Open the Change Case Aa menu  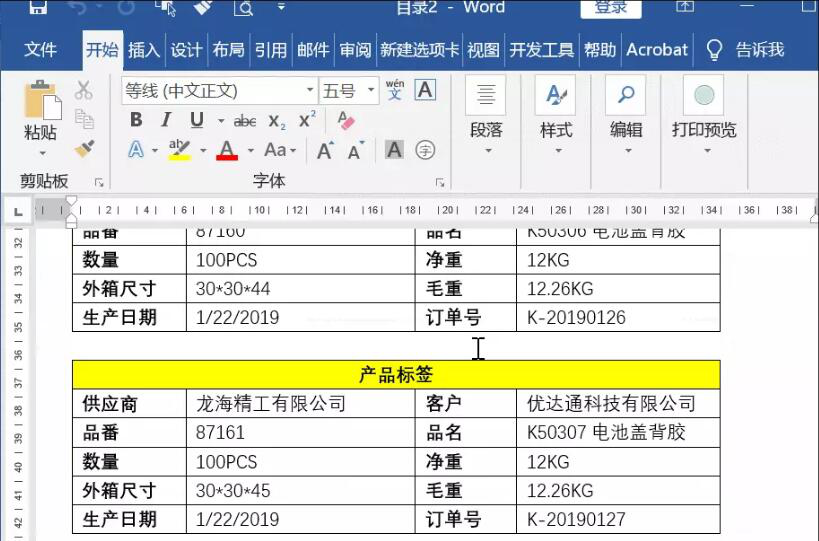click(280, 150)
